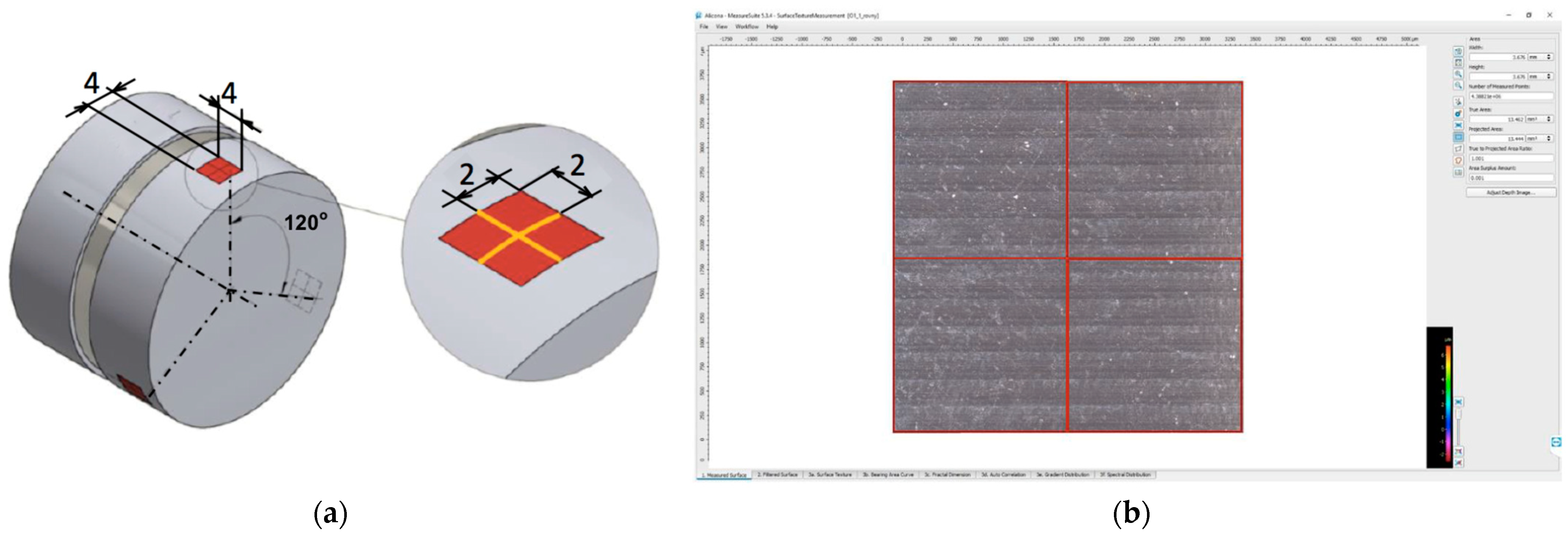Open the Projected Area unit dropdown

coord(1539,139)
